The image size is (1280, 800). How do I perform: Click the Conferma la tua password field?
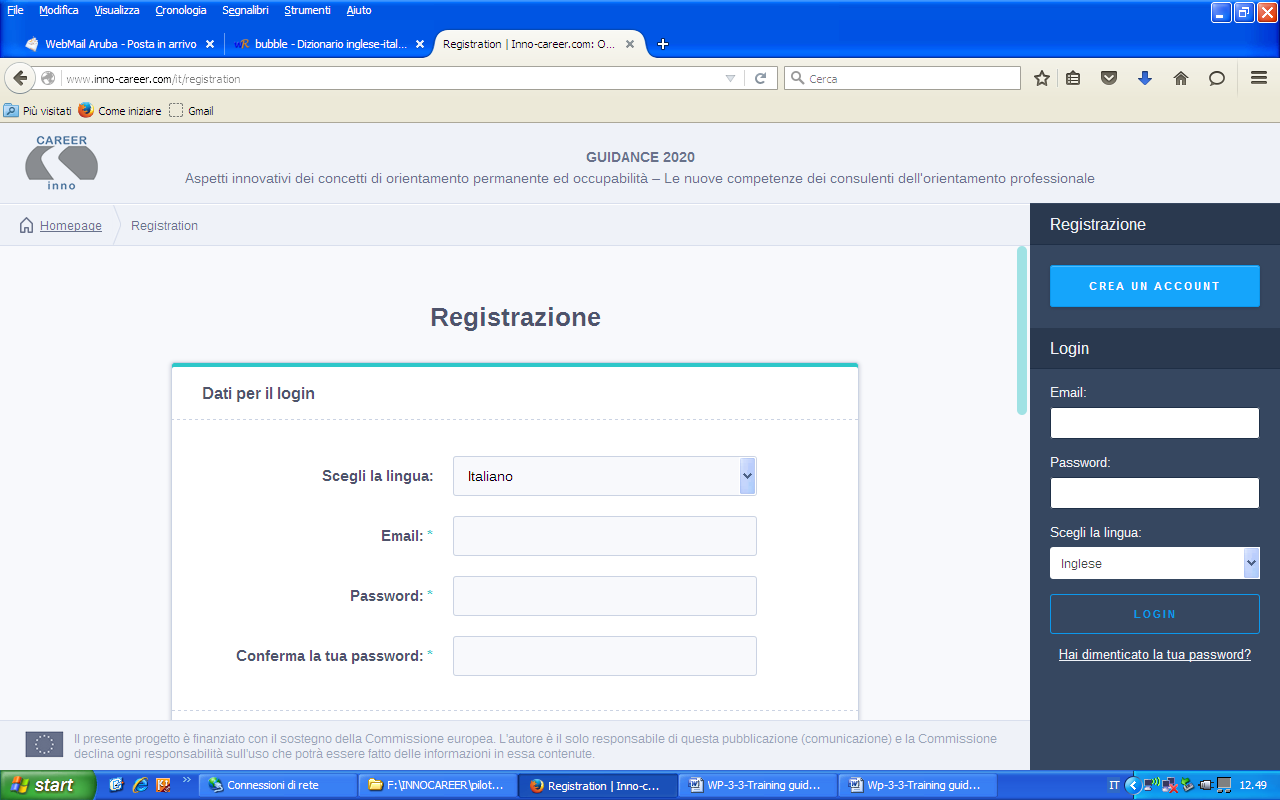point(605,656)
